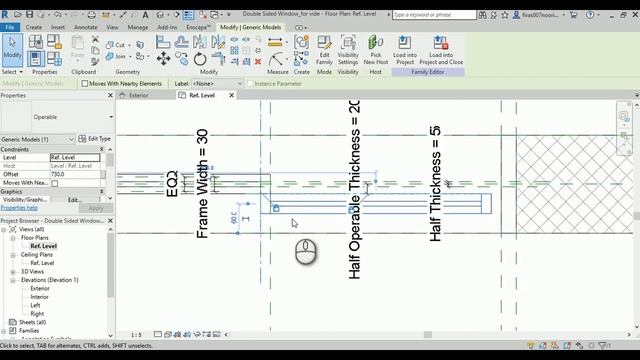Open the Operable type selector dropdown
The height and width of the screenshot is (360, 640).
[x=111, y=117]
